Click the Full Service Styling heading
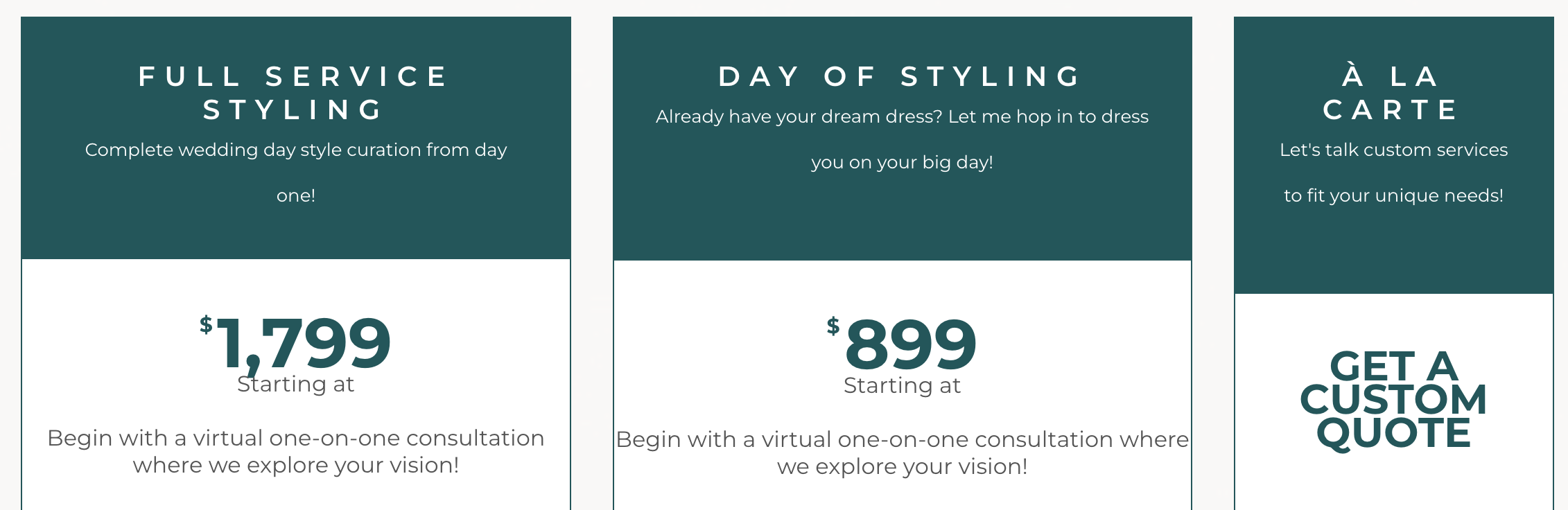Viewport: 1568px width, 510px height. (x=295, y=93)
